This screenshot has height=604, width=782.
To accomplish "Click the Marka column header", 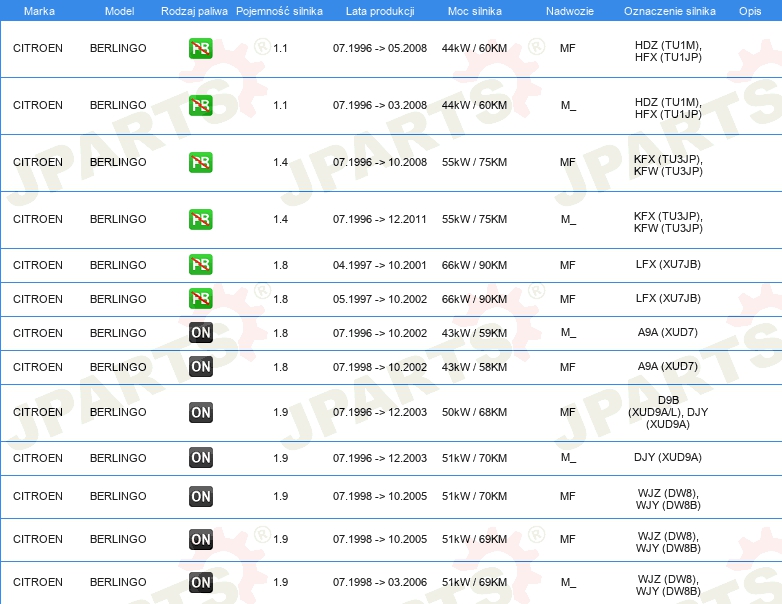I will pos(38,10).
